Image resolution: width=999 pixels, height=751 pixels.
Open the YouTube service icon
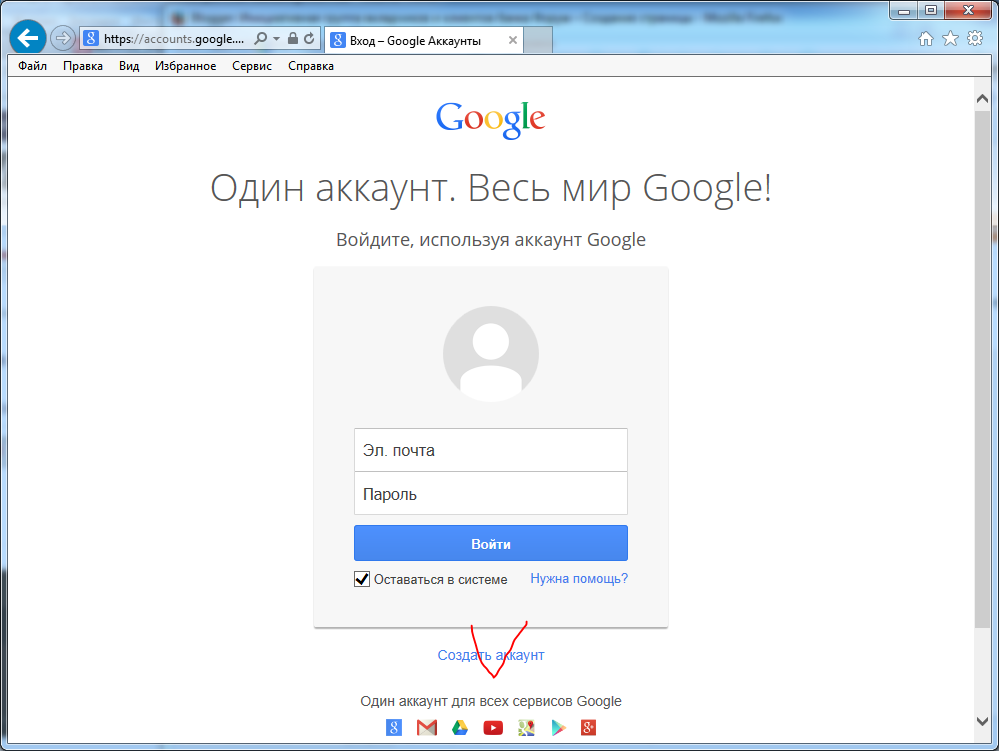pos(493,727)
